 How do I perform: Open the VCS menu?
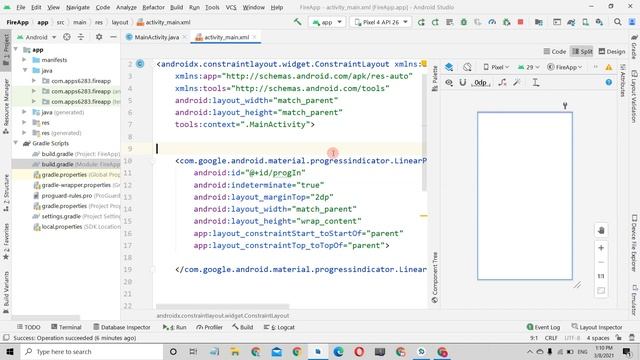(x=231, y=7)
